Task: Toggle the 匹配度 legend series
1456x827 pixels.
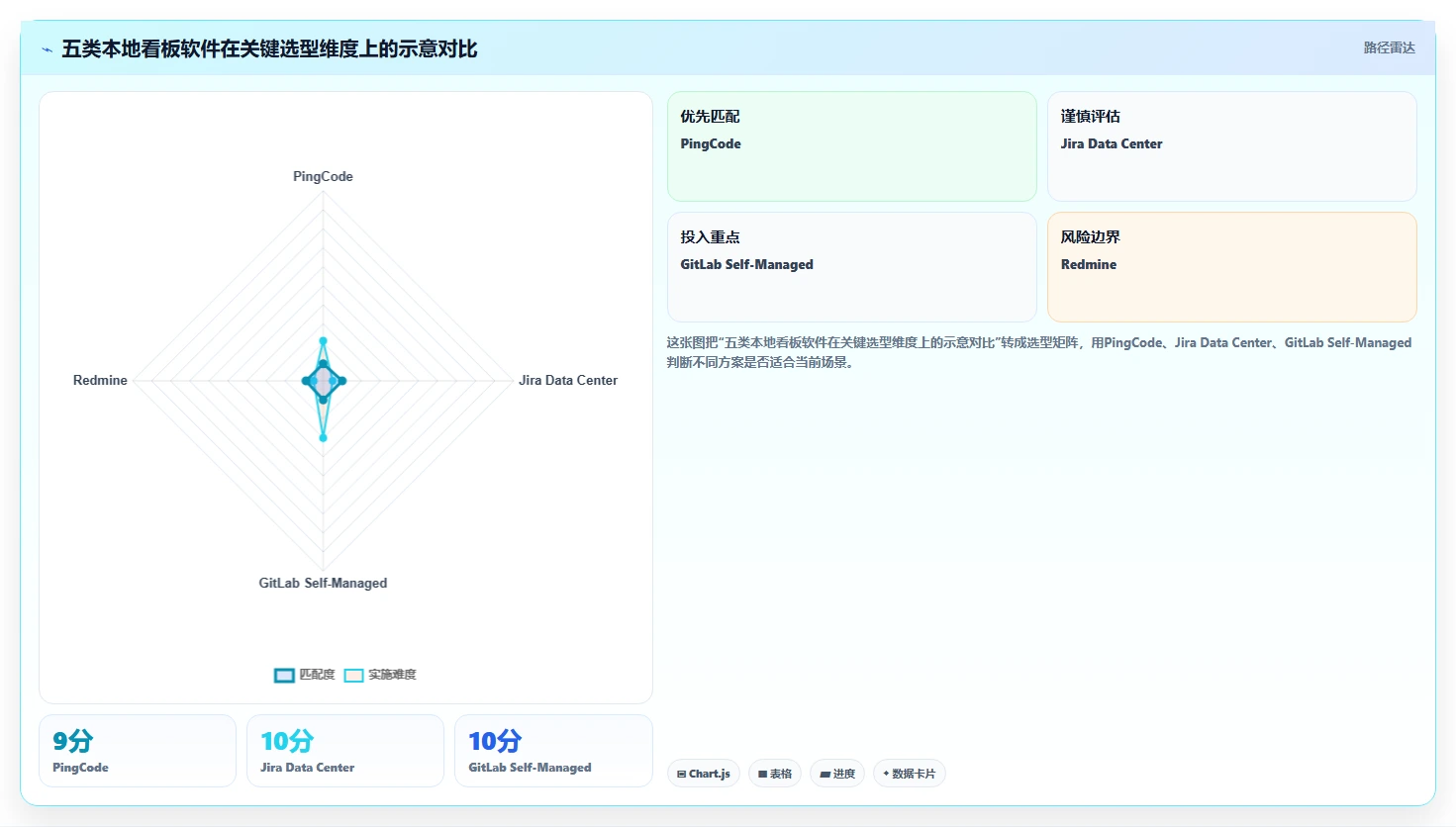Action: point(304,675)
